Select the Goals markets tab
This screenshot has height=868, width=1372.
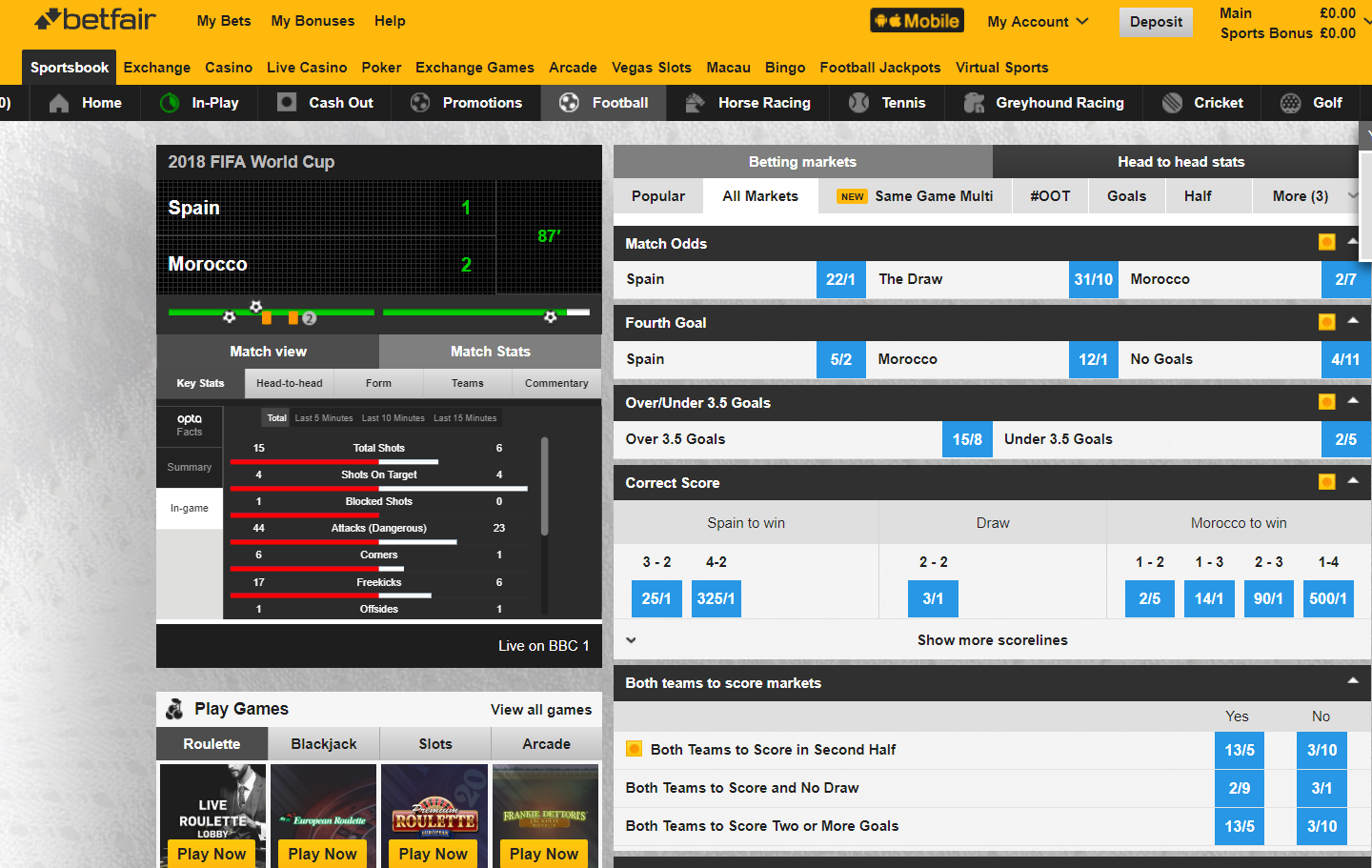point(1127,196)
